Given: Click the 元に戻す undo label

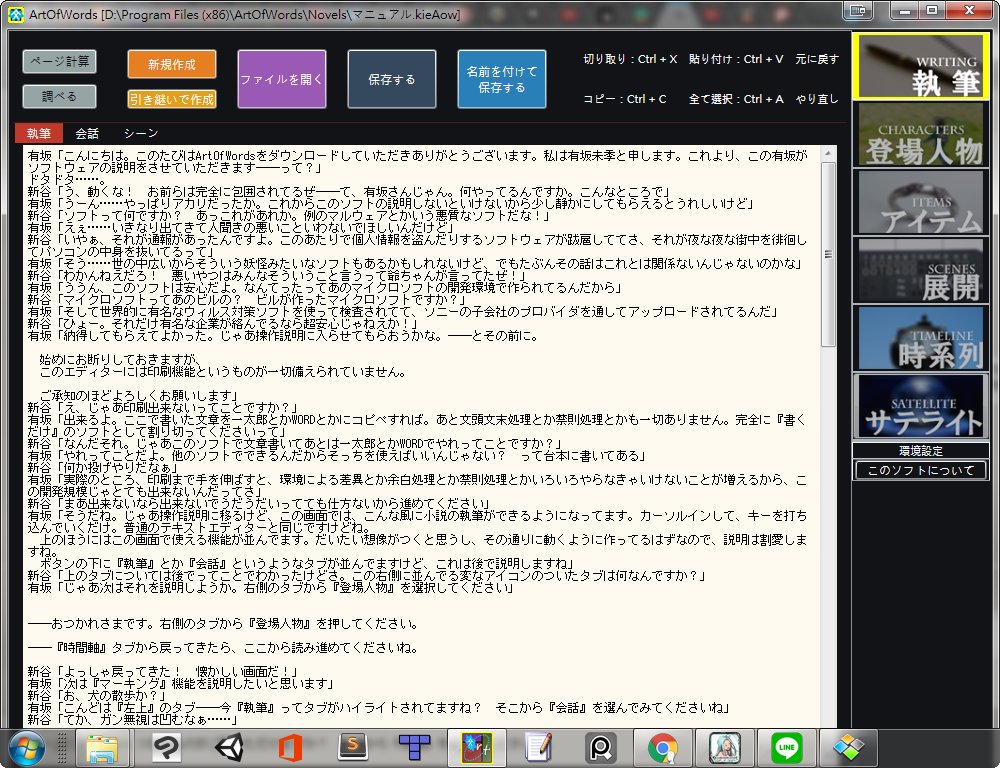Looking at the screenshot, I should [x=817, y=59].
